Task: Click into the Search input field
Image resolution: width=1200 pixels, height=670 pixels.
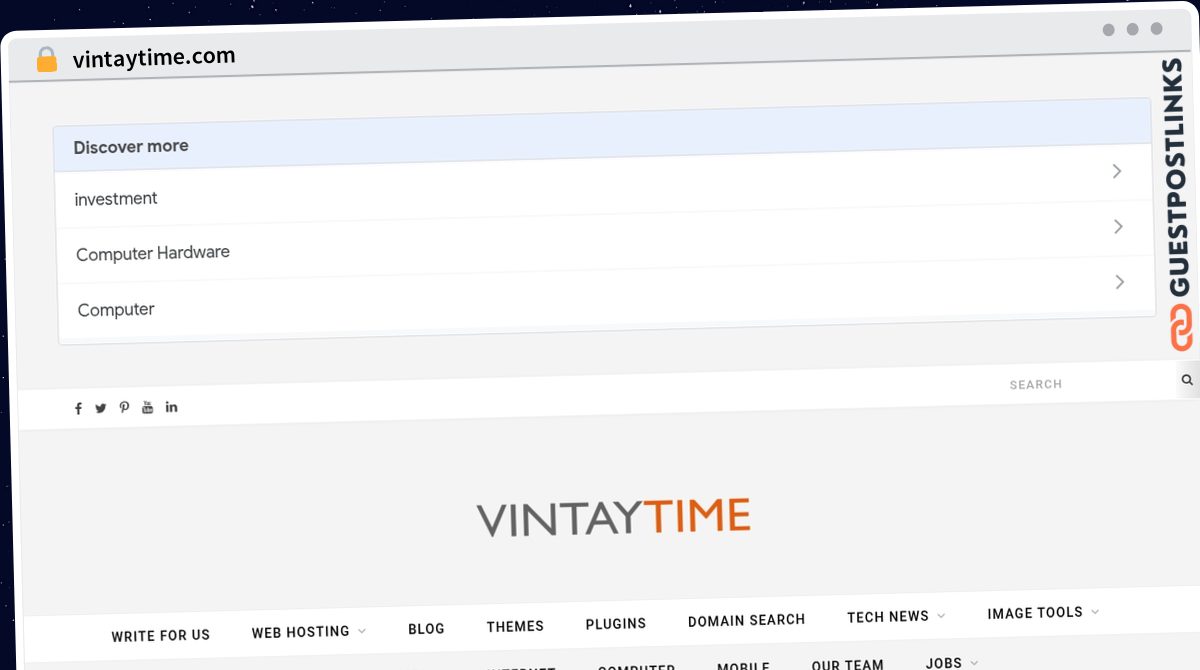Action: [1087, 384]
